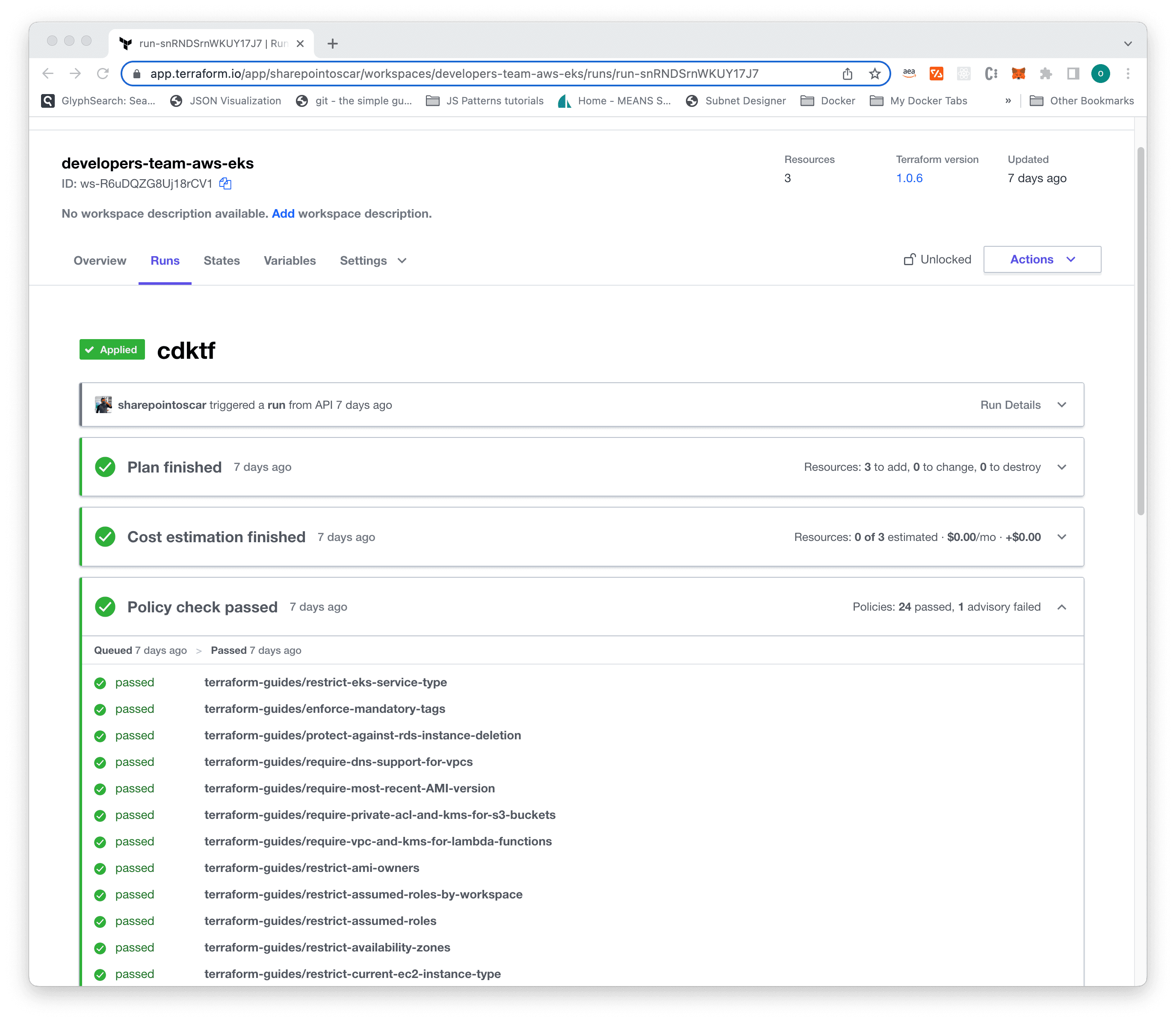Open the Actions dropdown

1041,260
